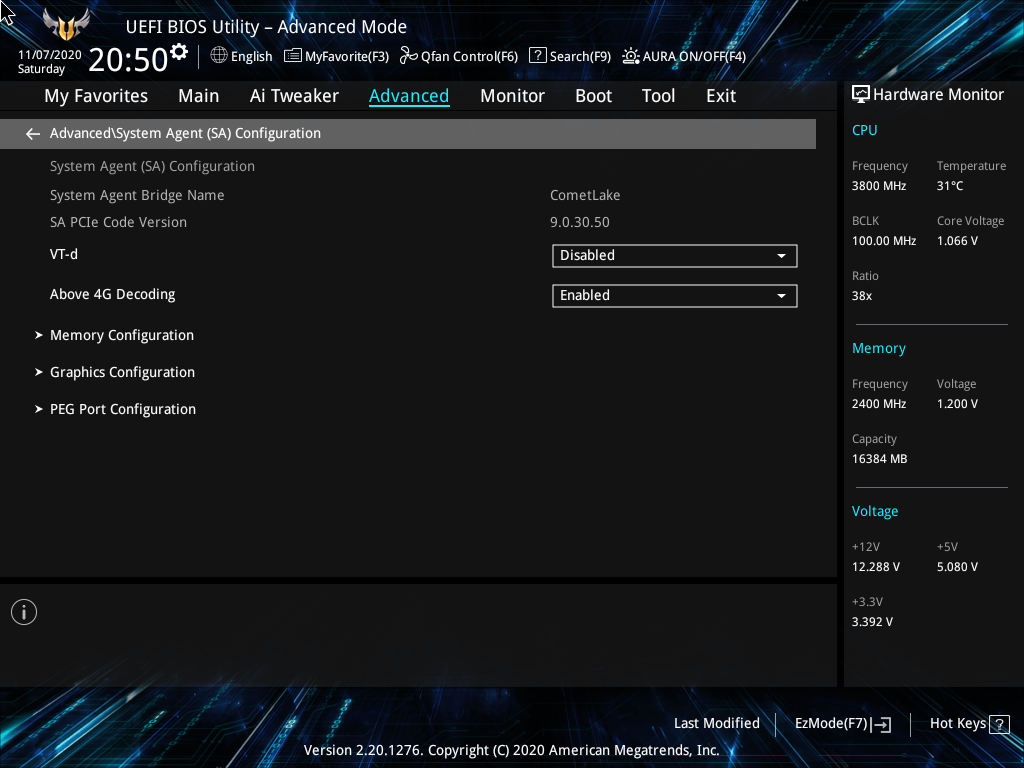Screen dimensions: 1024x768
Task: Switch to Monitor tab
Action: 512,96
